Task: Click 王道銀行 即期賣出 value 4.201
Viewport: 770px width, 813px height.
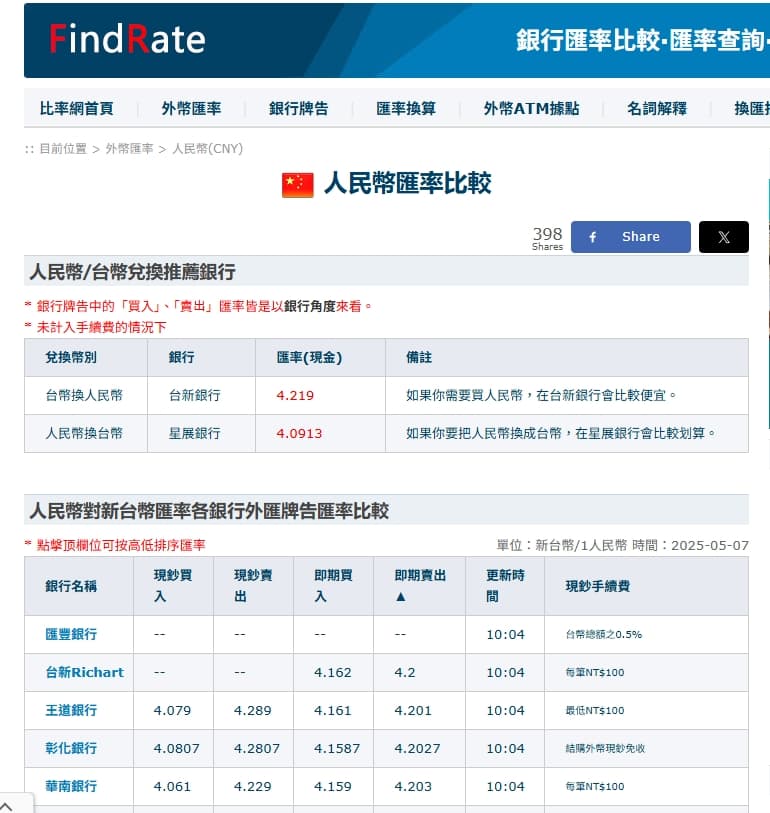Action: coord(413,710)
